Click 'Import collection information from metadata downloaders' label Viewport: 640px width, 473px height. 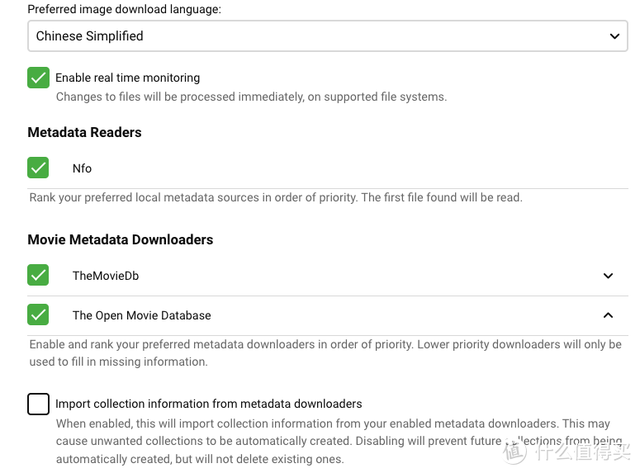(209, 404)
